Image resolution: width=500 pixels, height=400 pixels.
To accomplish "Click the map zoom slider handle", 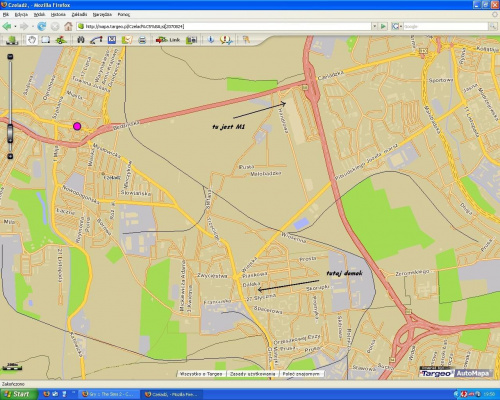I will (x=10, y=134).
